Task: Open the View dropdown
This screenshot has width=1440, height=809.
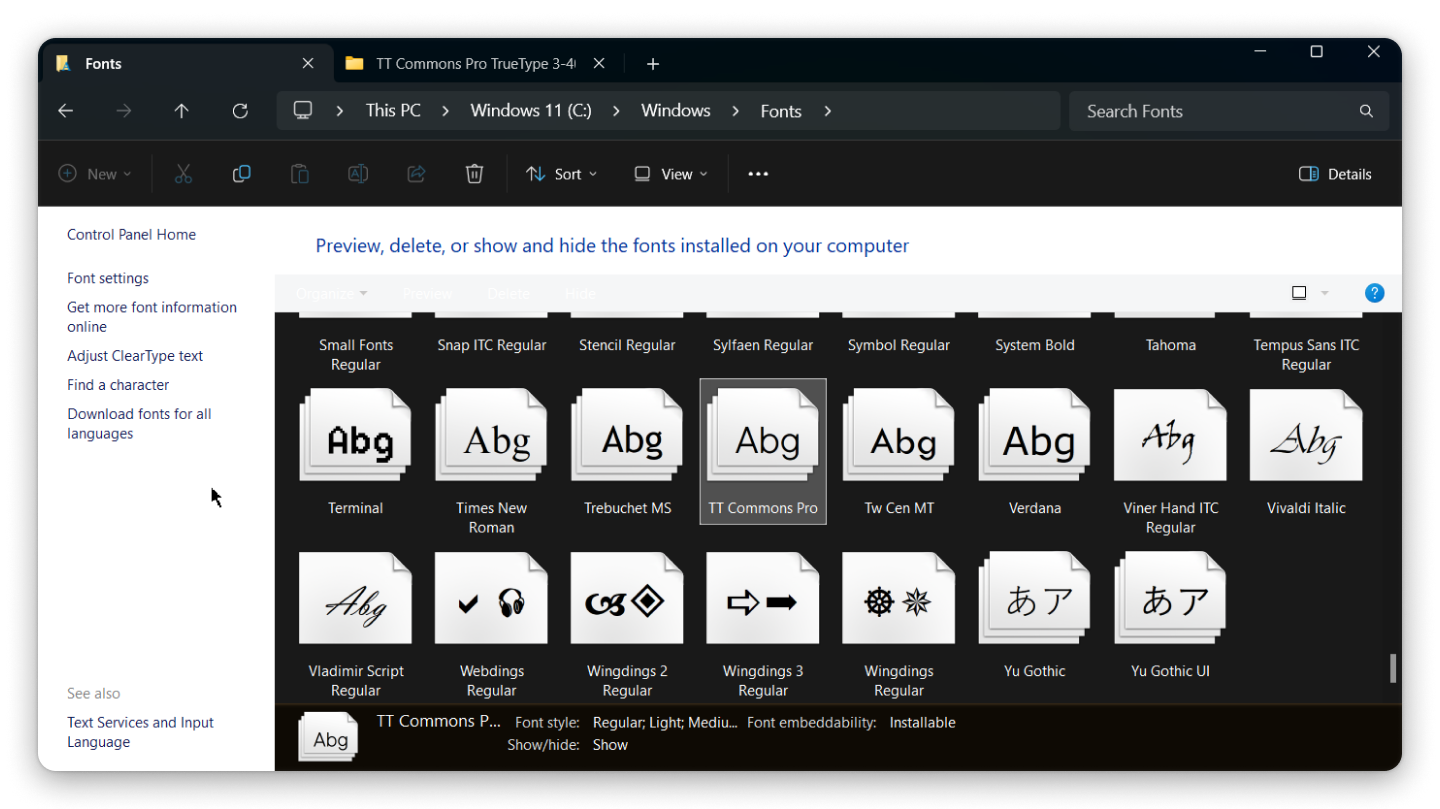Action: pos(671,174)
